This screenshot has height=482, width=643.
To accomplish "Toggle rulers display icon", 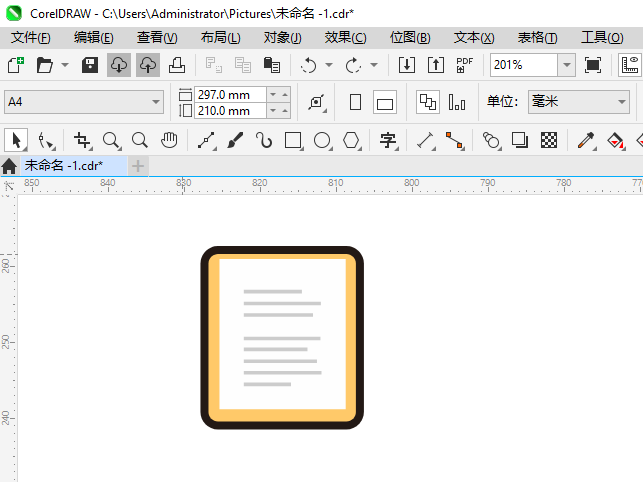I will tap(630, 65).
